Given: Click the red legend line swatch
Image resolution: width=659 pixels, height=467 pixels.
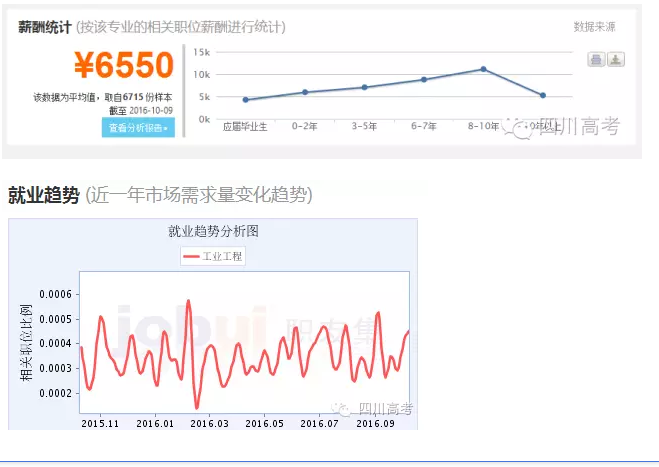Looking at the screenshot, I should 192,256.
